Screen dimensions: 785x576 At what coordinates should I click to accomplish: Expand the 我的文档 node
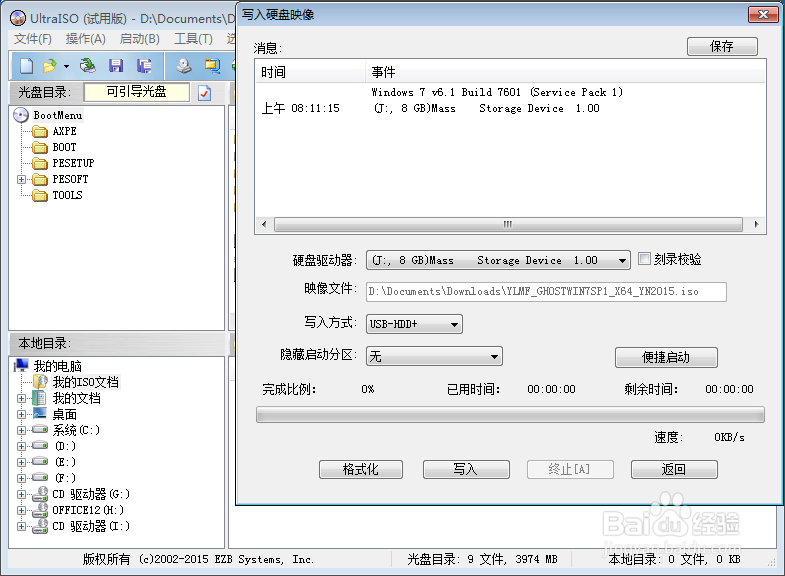(x=21, y=398)
